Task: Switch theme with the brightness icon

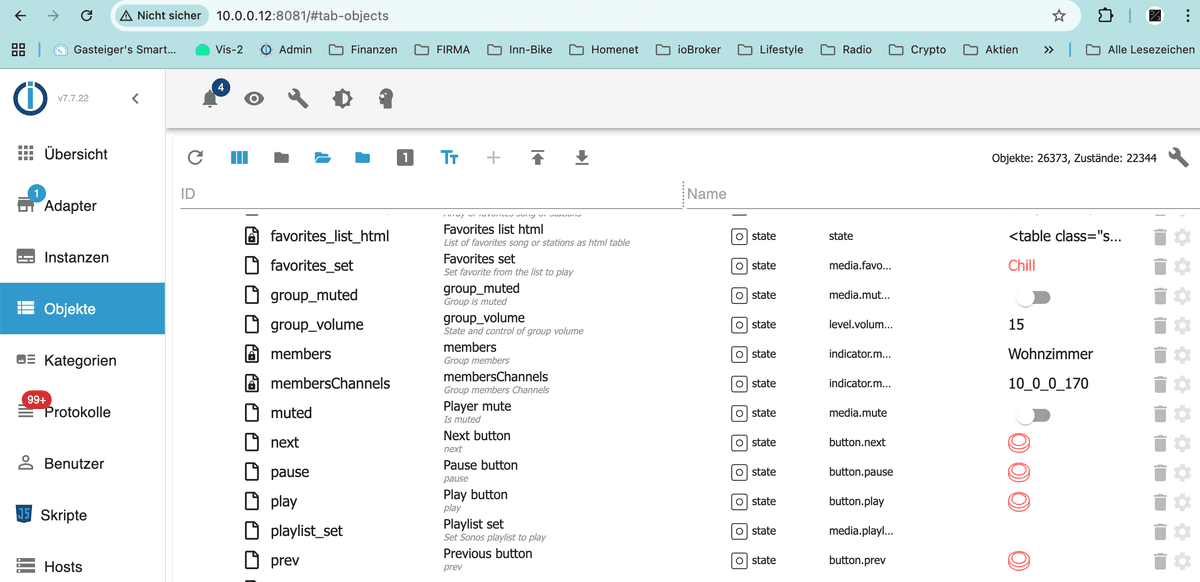Action: click(x=342, y=98)
